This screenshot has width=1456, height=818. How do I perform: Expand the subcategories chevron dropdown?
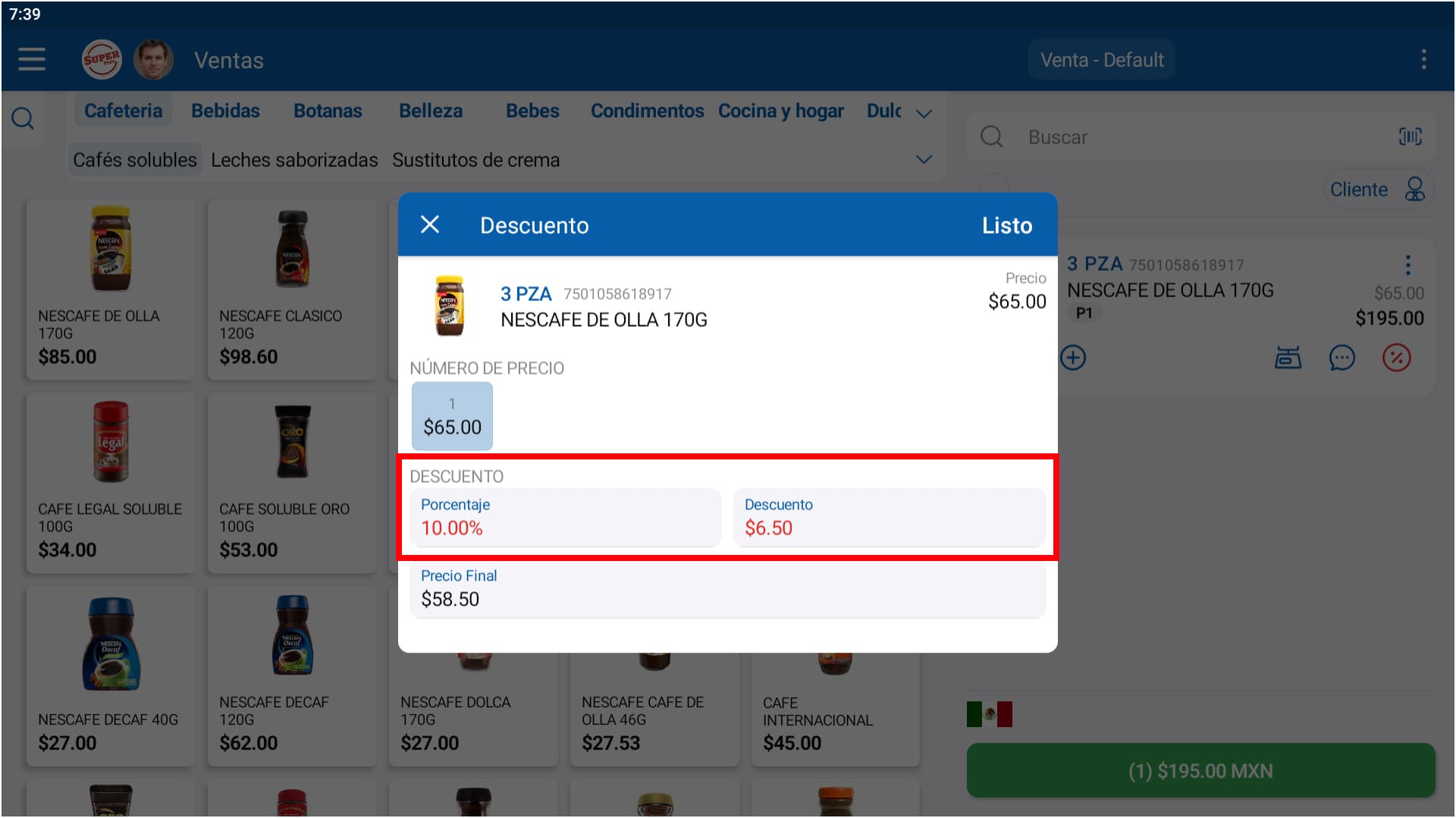click(x=923, y=159)
